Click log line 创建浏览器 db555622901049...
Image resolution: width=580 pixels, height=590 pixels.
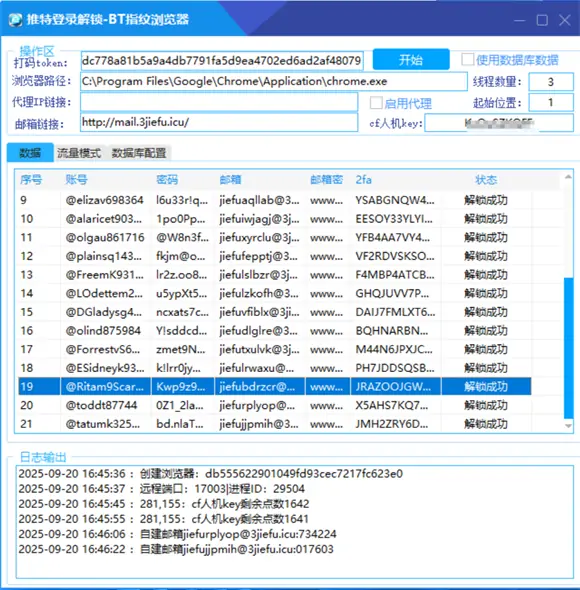click(x=210, y=474)
